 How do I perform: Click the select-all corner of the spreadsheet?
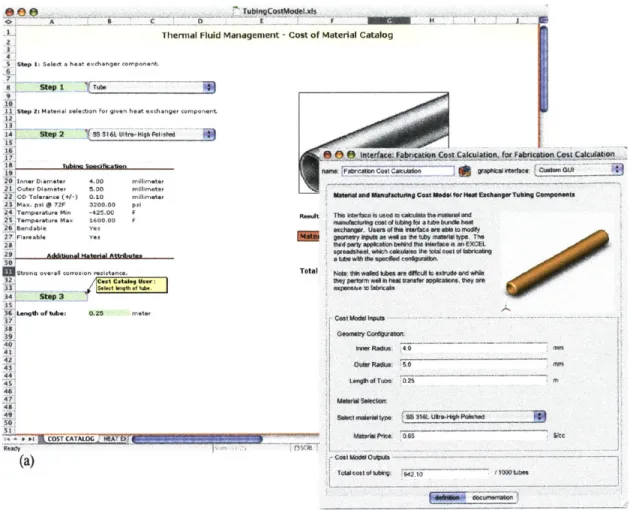[8, 21]
